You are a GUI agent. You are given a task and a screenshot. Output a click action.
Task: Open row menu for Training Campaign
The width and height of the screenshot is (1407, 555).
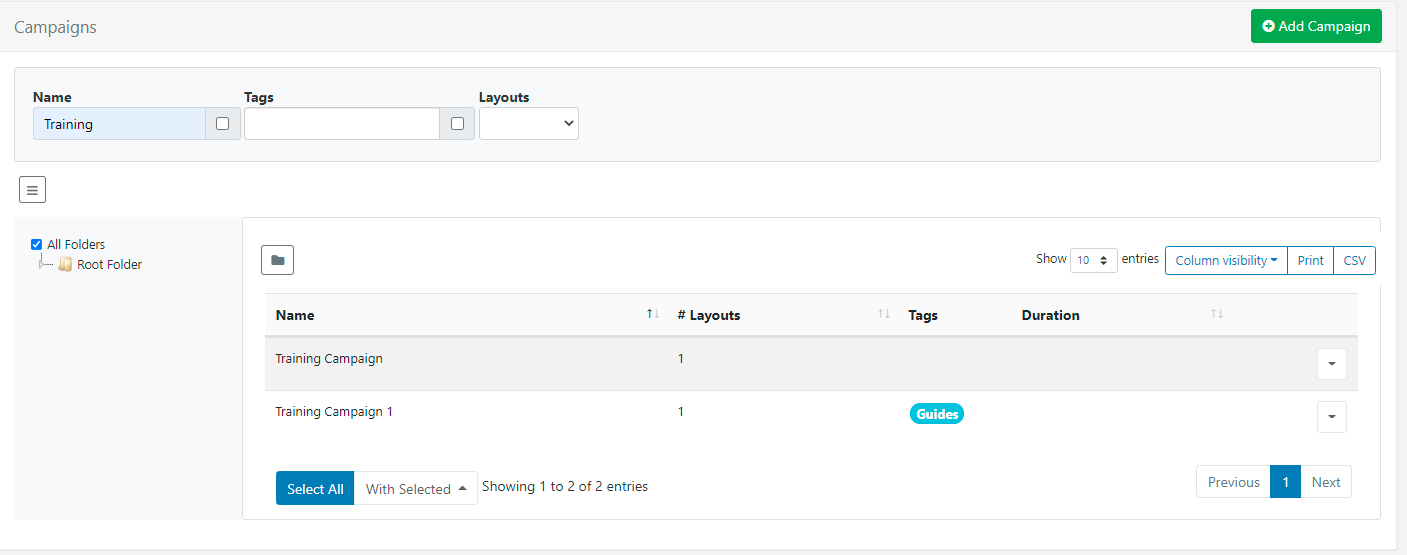tap(1331, 365)
